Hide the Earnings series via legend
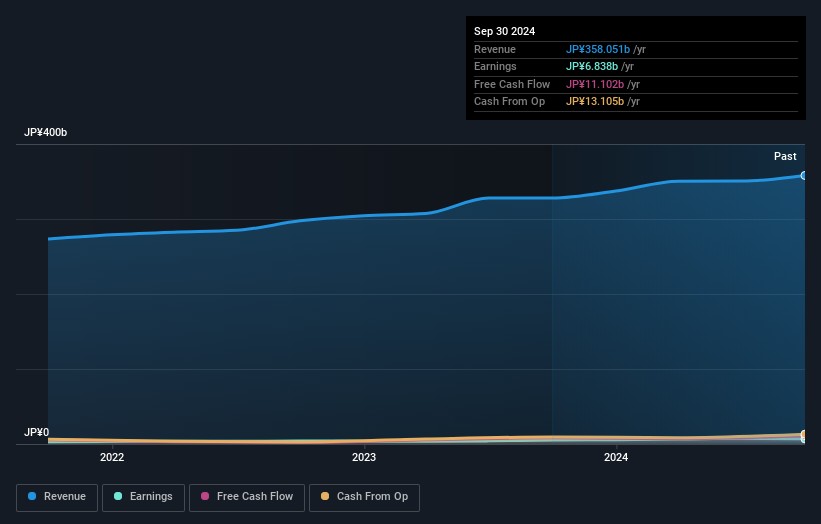 point(144,497)
